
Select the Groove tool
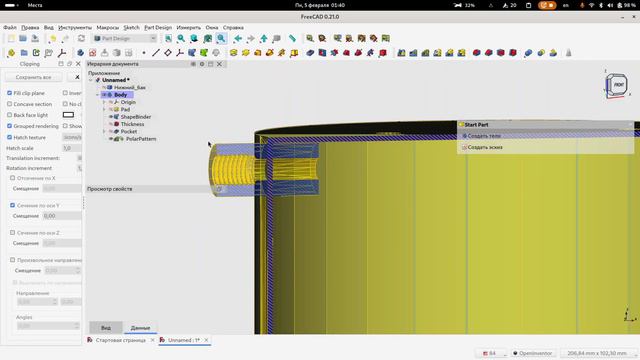334,53
